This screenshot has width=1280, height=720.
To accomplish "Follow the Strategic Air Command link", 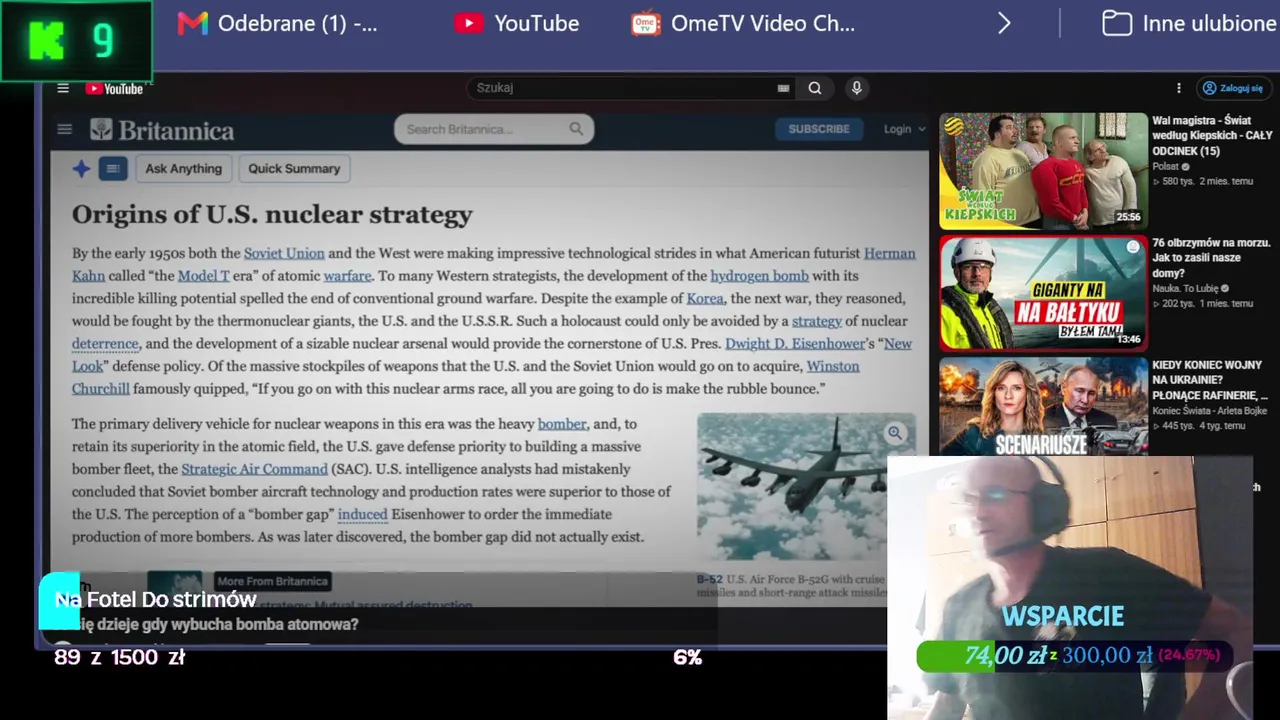I will (x=254, y=469).
